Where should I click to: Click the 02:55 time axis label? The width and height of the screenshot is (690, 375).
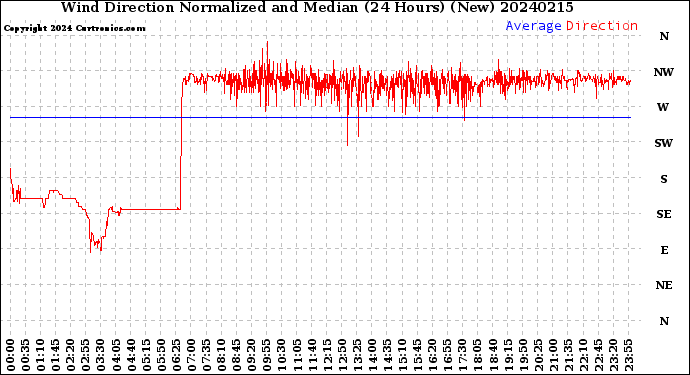[x=86, y=355]
